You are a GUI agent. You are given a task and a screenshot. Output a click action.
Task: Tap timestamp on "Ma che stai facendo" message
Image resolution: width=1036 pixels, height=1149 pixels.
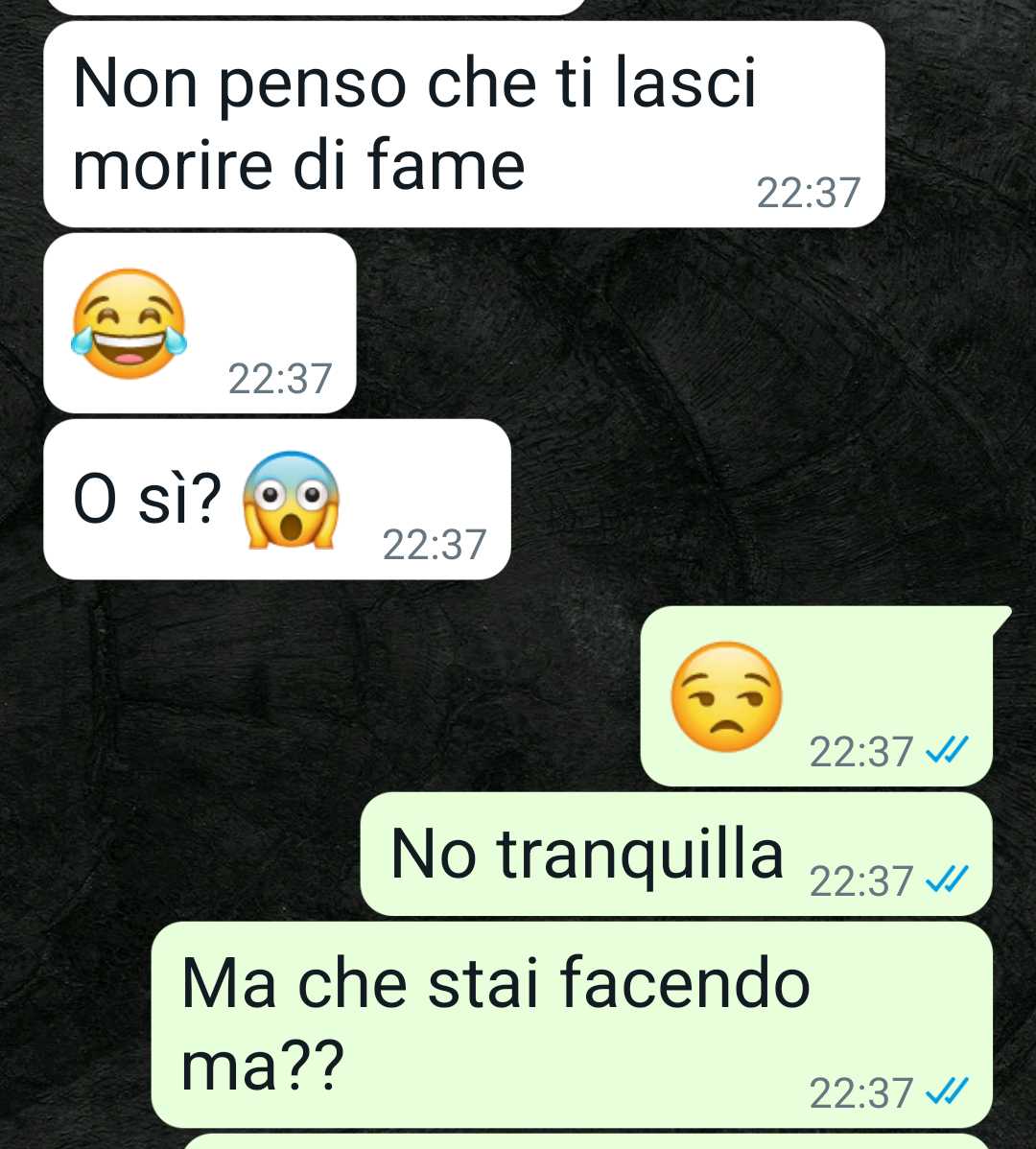(x=860, y=1092)
